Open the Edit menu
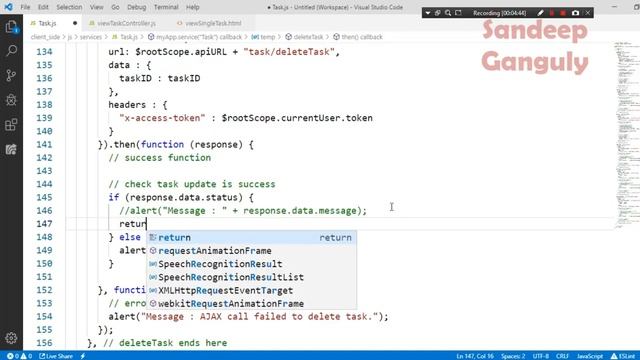The width and height of the screenshot is (640, 360). pos(43,7)
